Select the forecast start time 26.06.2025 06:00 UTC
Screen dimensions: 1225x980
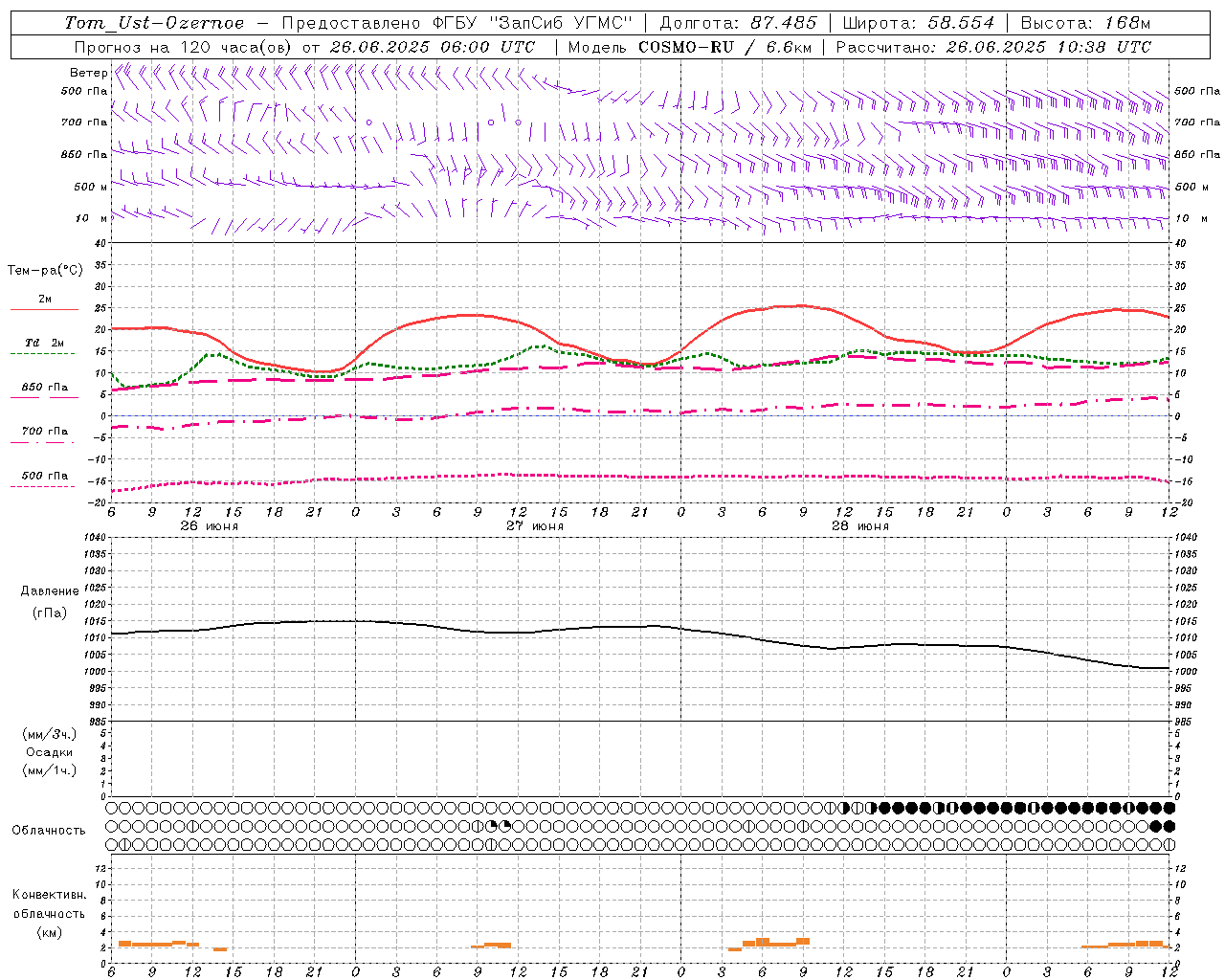pos(432,47)
